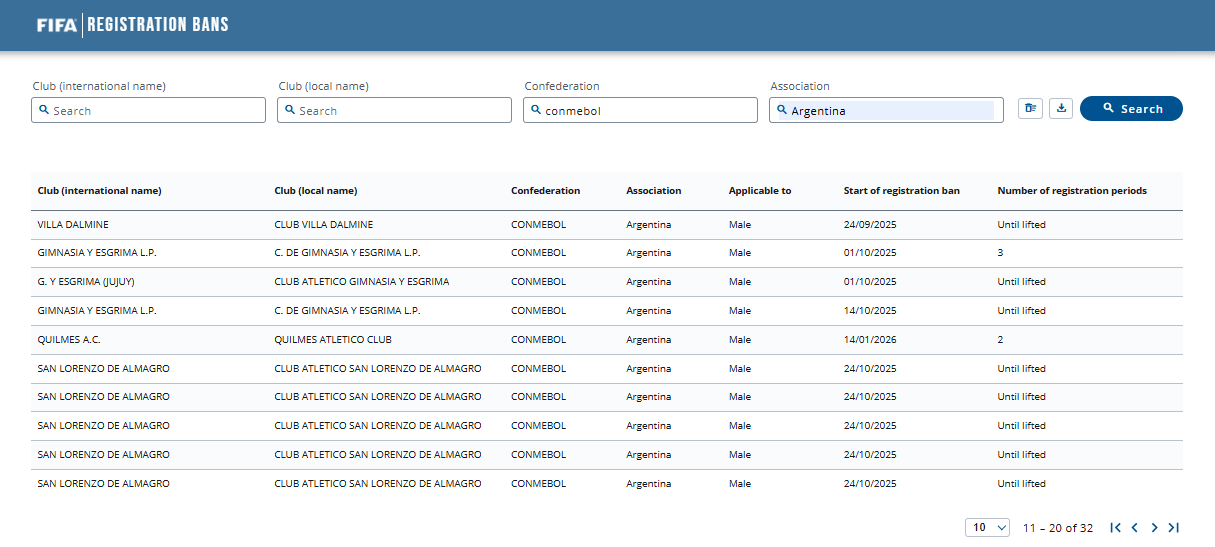The width and height of the screenshot is (1215, 547).
Task: Open the rows-per-page dropdown showing 10
Action: (987, 527)
